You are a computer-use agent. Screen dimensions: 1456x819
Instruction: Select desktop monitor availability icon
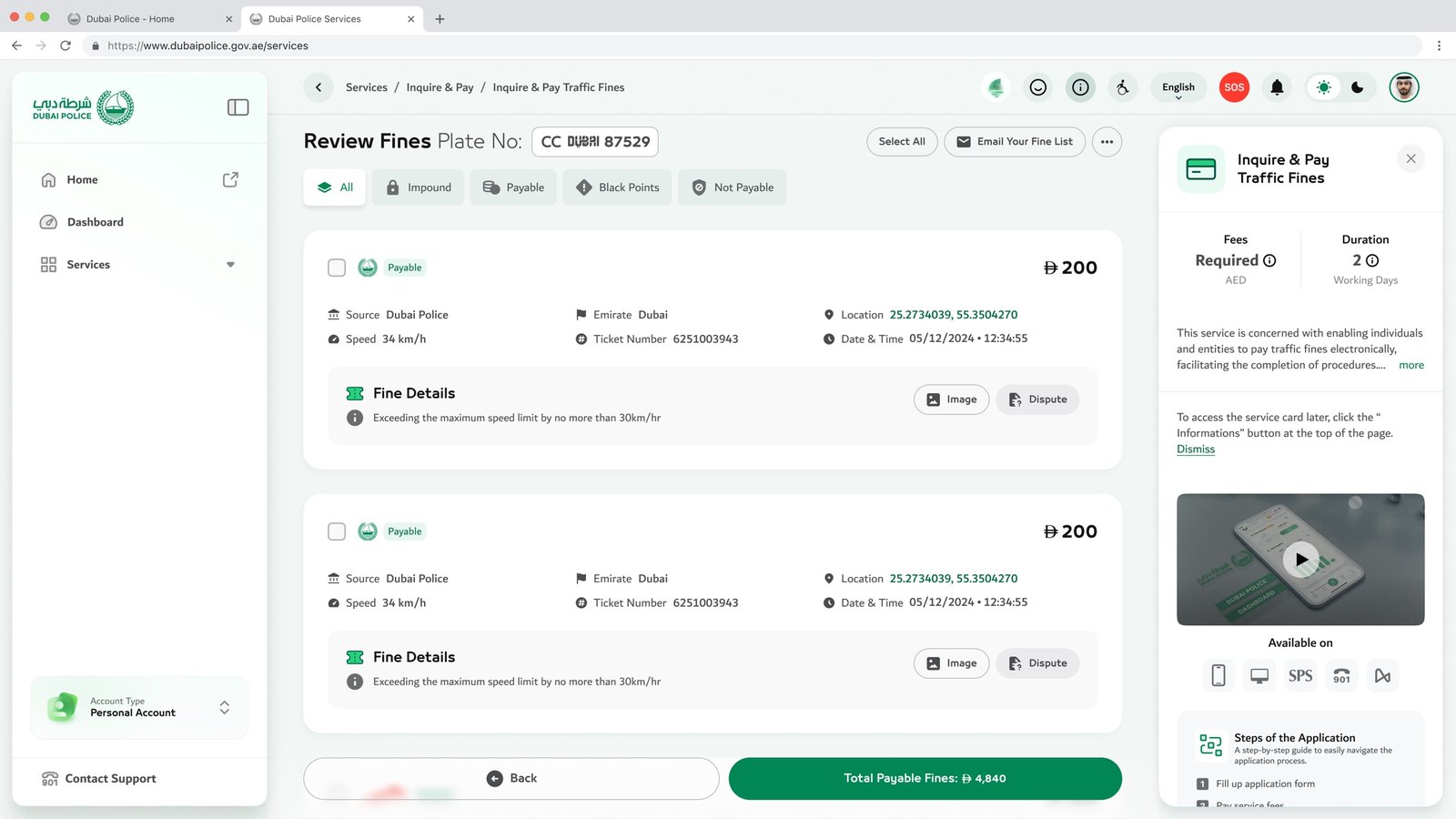[x=1259, y=675]
